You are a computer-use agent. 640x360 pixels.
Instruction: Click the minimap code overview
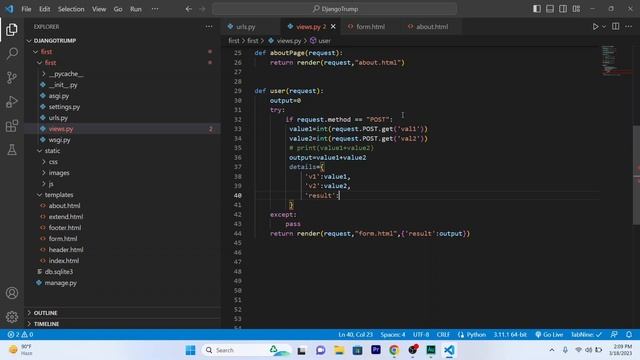(x=616, y=61)
